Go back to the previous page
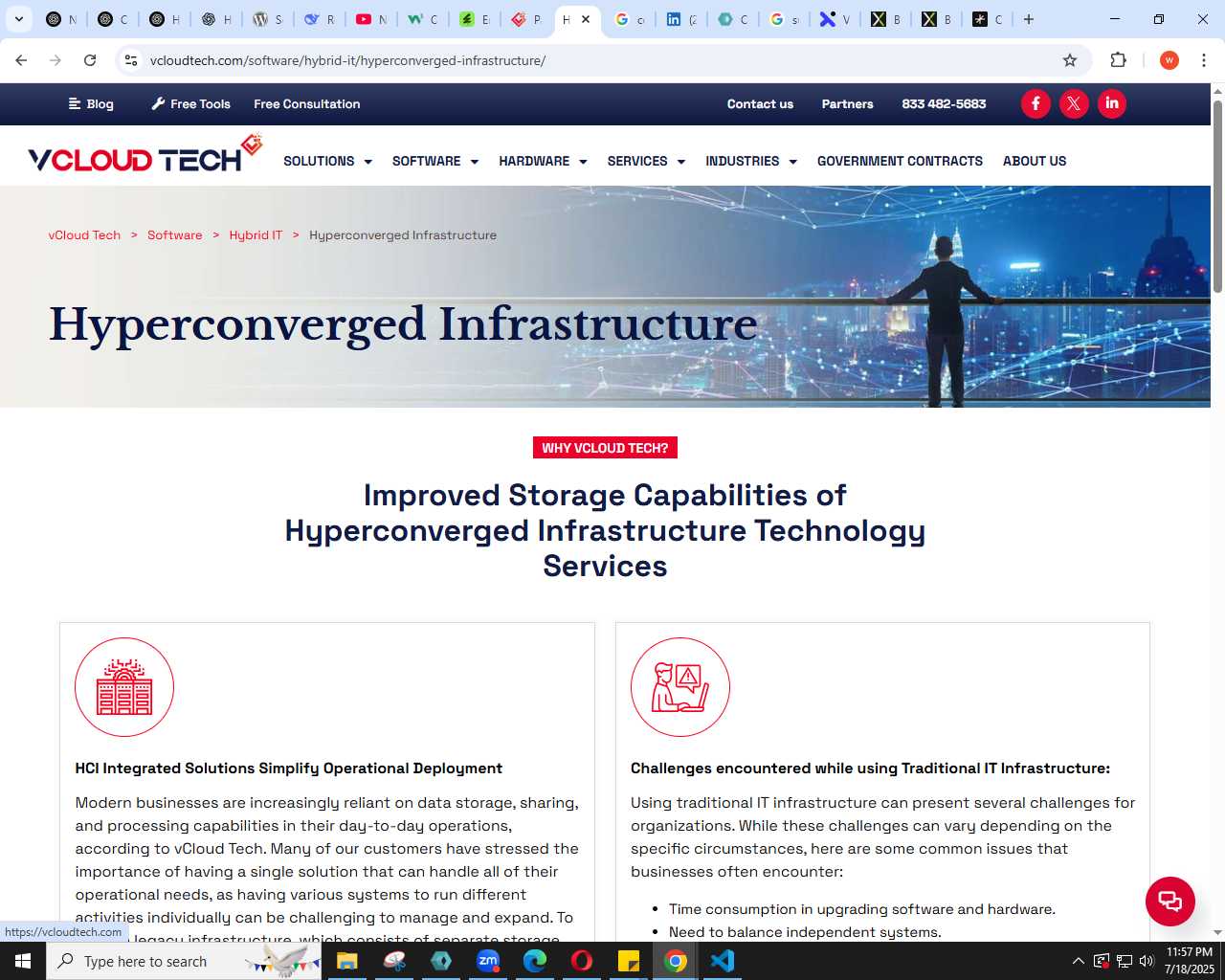The image size is (1225, 980). [21, 60]
